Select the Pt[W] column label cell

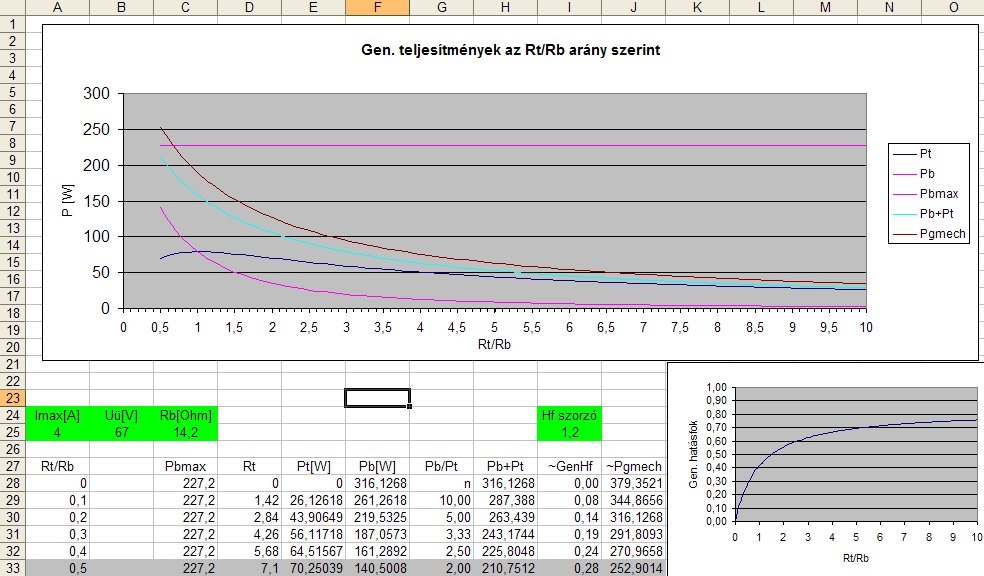click(313, 466)
